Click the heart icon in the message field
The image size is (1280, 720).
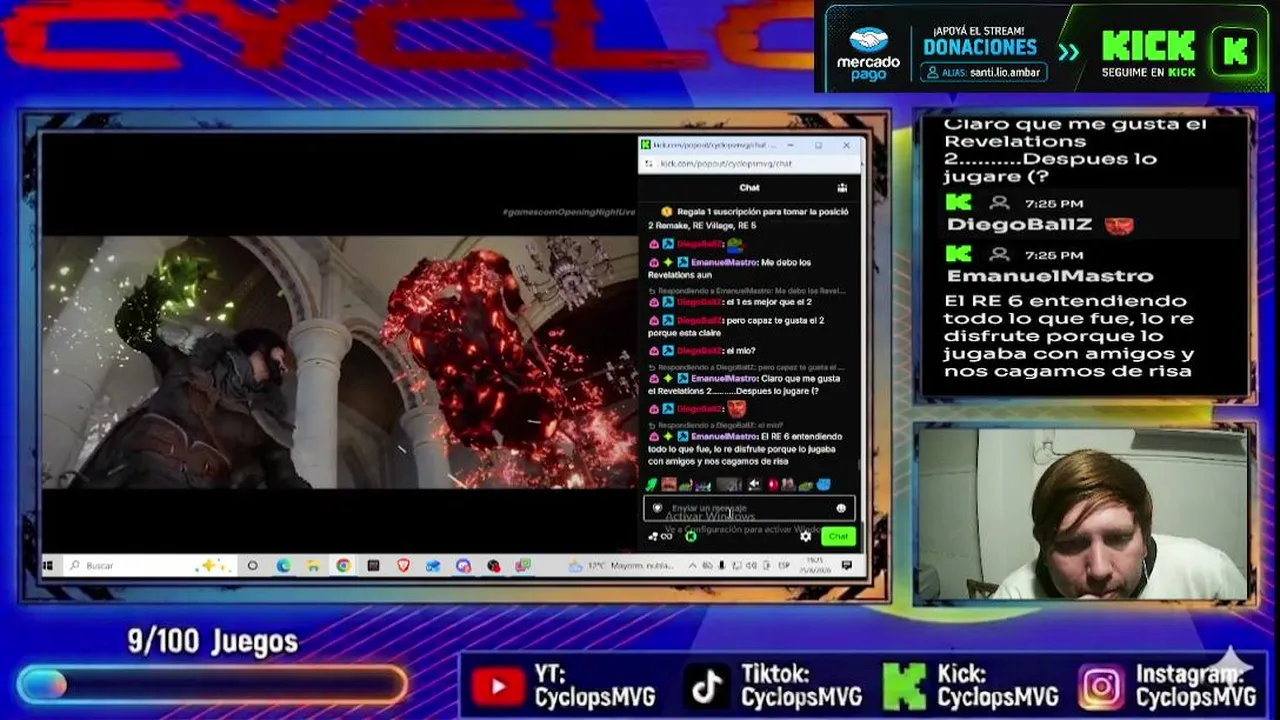coord(657,508)
